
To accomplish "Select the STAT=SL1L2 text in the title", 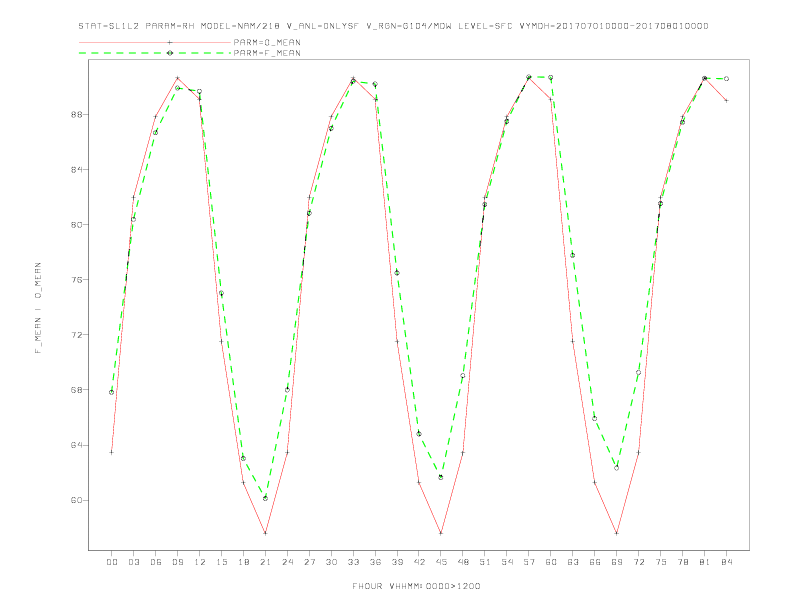I will pyautogui.click(x=109, y=26).
